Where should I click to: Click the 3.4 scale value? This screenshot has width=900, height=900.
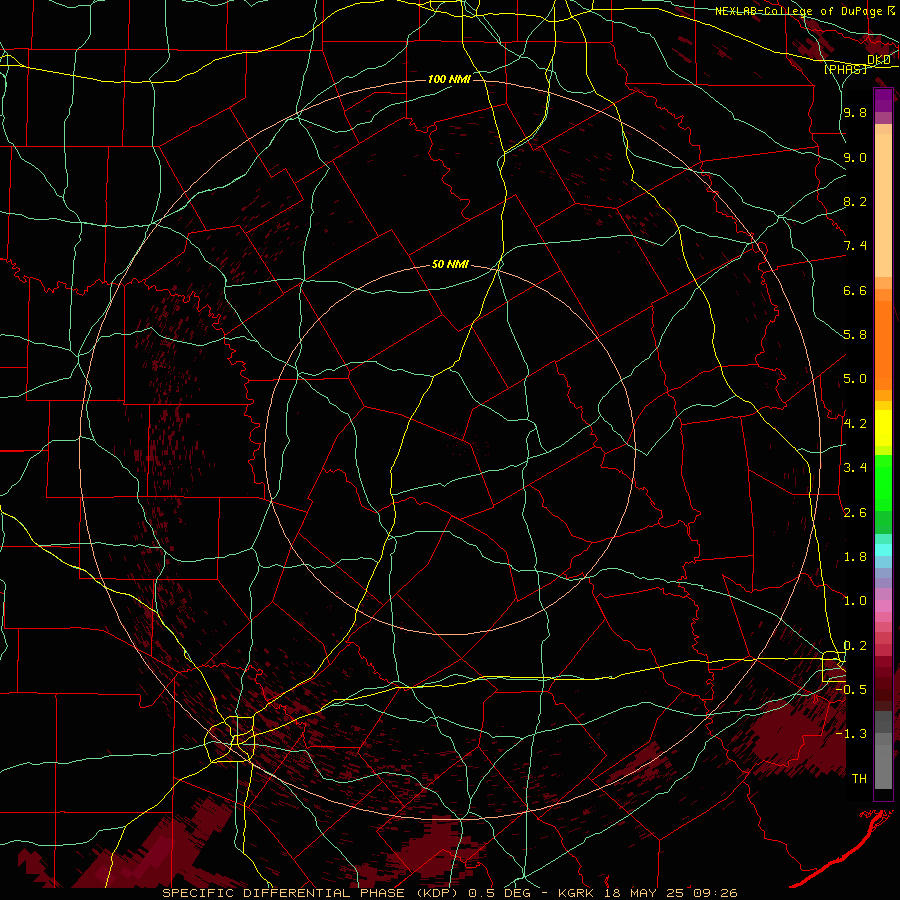855,468
